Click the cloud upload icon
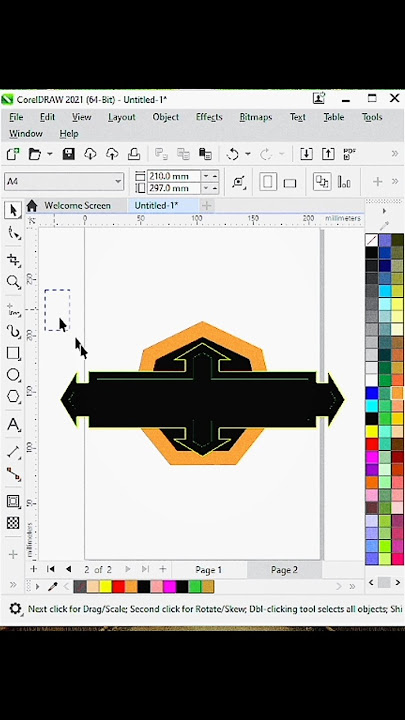The width and height of the screenshot is (405, 720). click(112, 154)
